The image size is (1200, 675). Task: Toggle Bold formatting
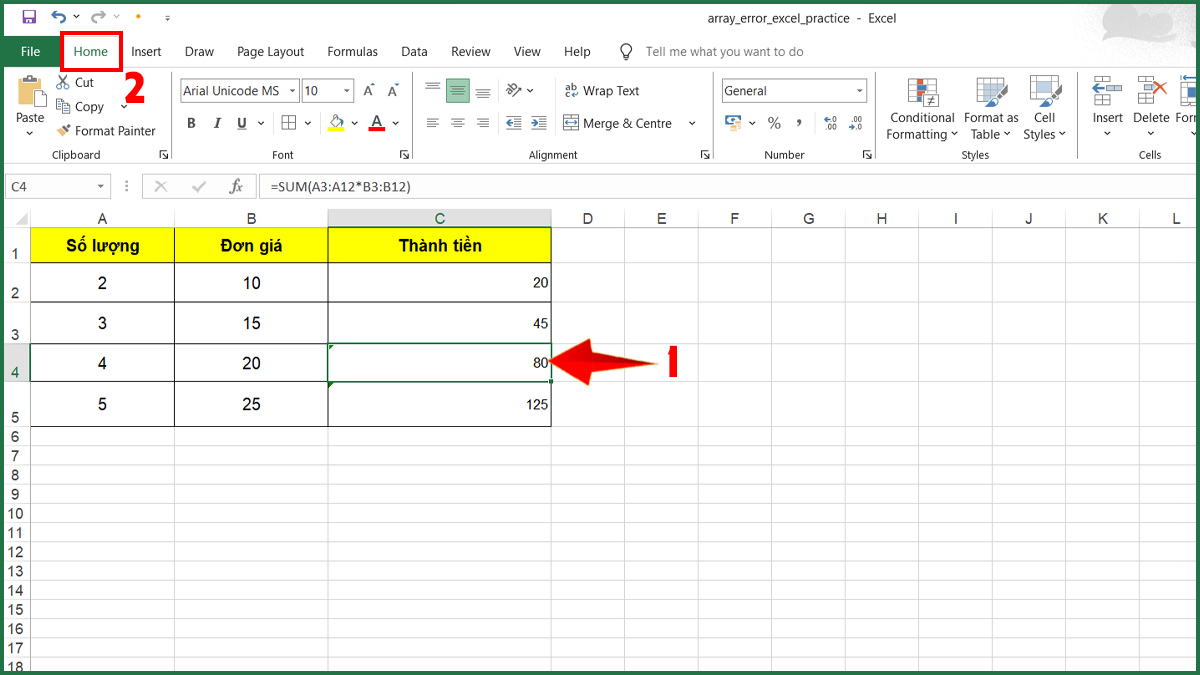pos(191,123)
